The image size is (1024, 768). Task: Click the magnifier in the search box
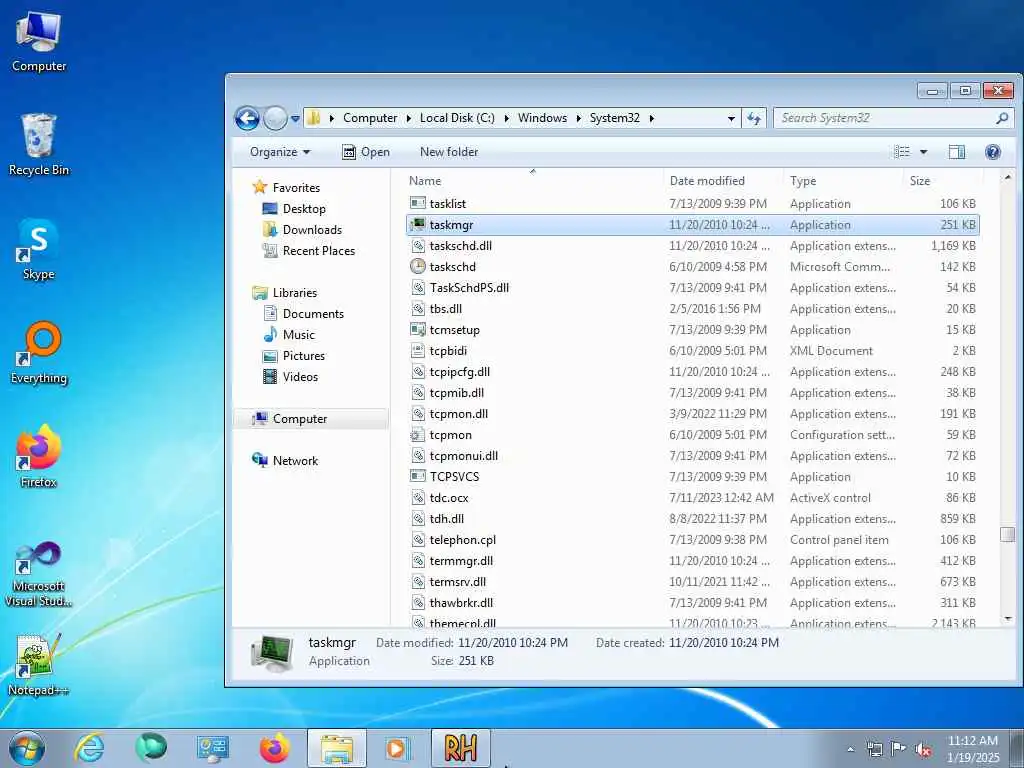pos(1002,118)
